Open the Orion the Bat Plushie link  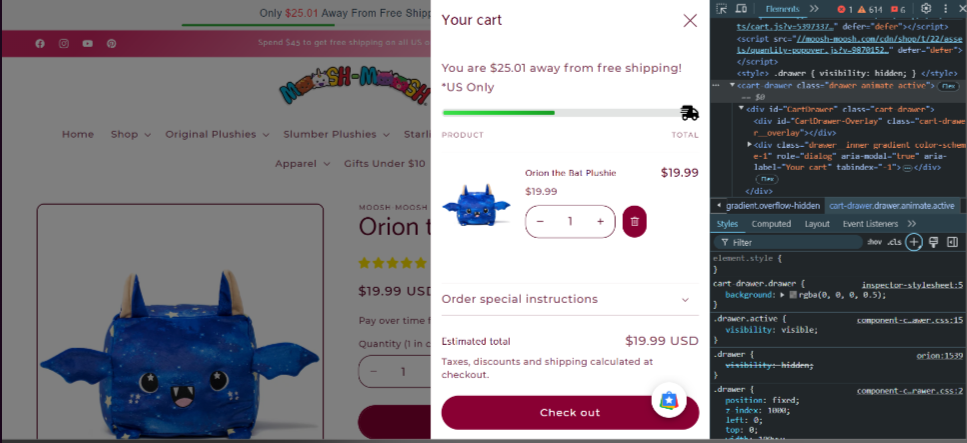tap(570, 173)
